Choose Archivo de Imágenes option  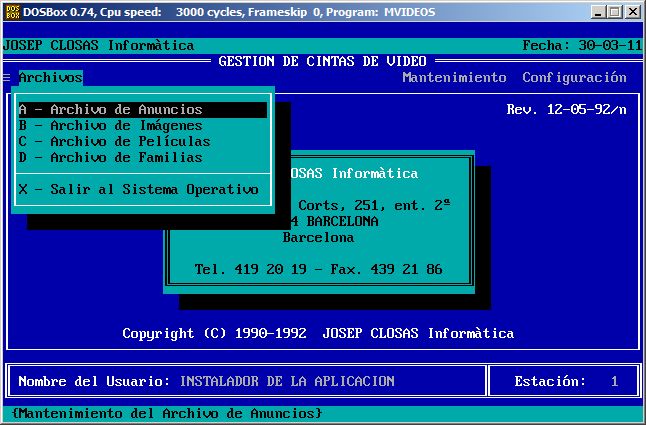coord(142,126)
